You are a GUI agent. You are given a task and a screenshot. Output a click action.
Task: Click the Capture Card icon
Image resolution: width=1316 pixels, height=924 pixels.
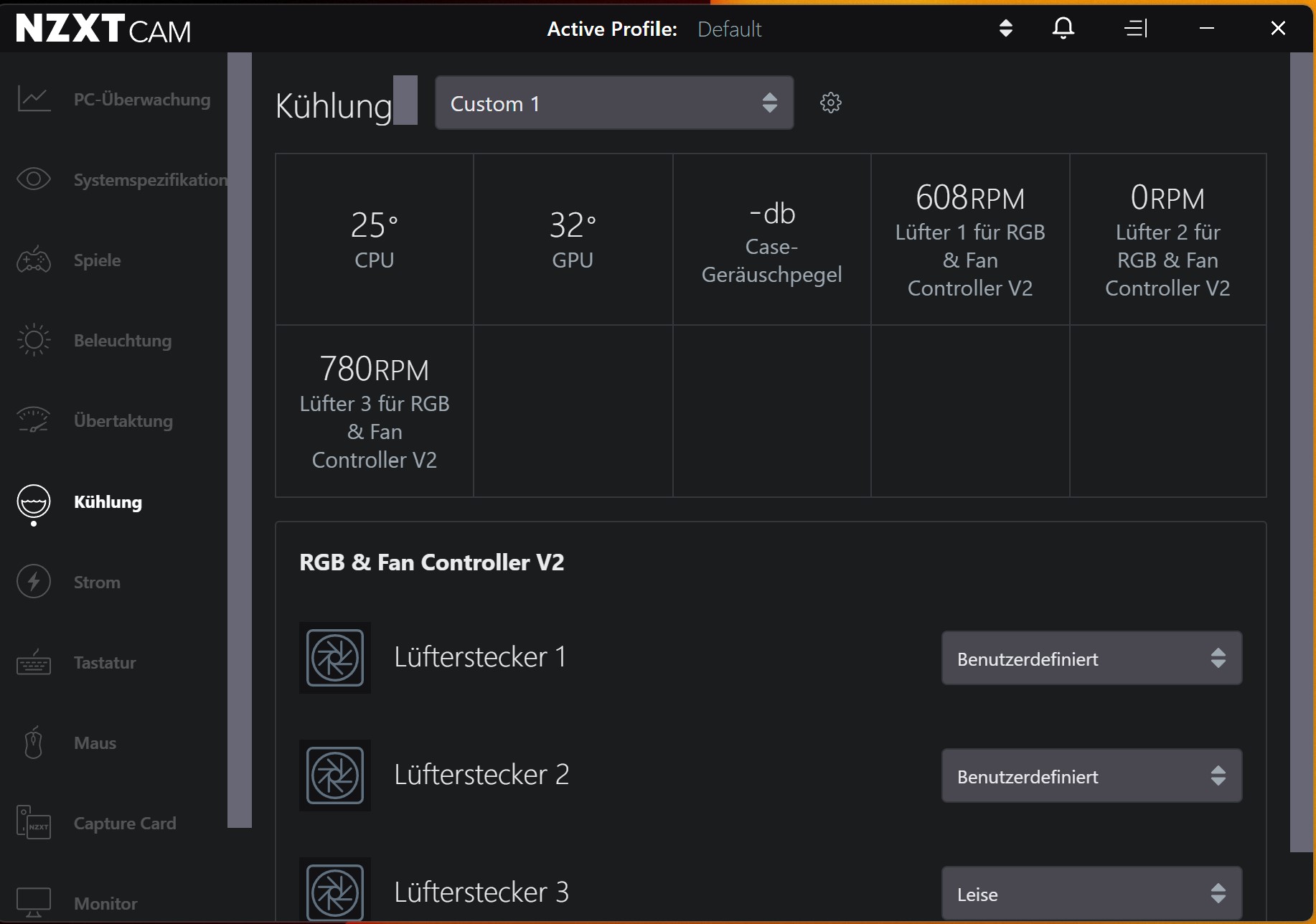[34, 823]
